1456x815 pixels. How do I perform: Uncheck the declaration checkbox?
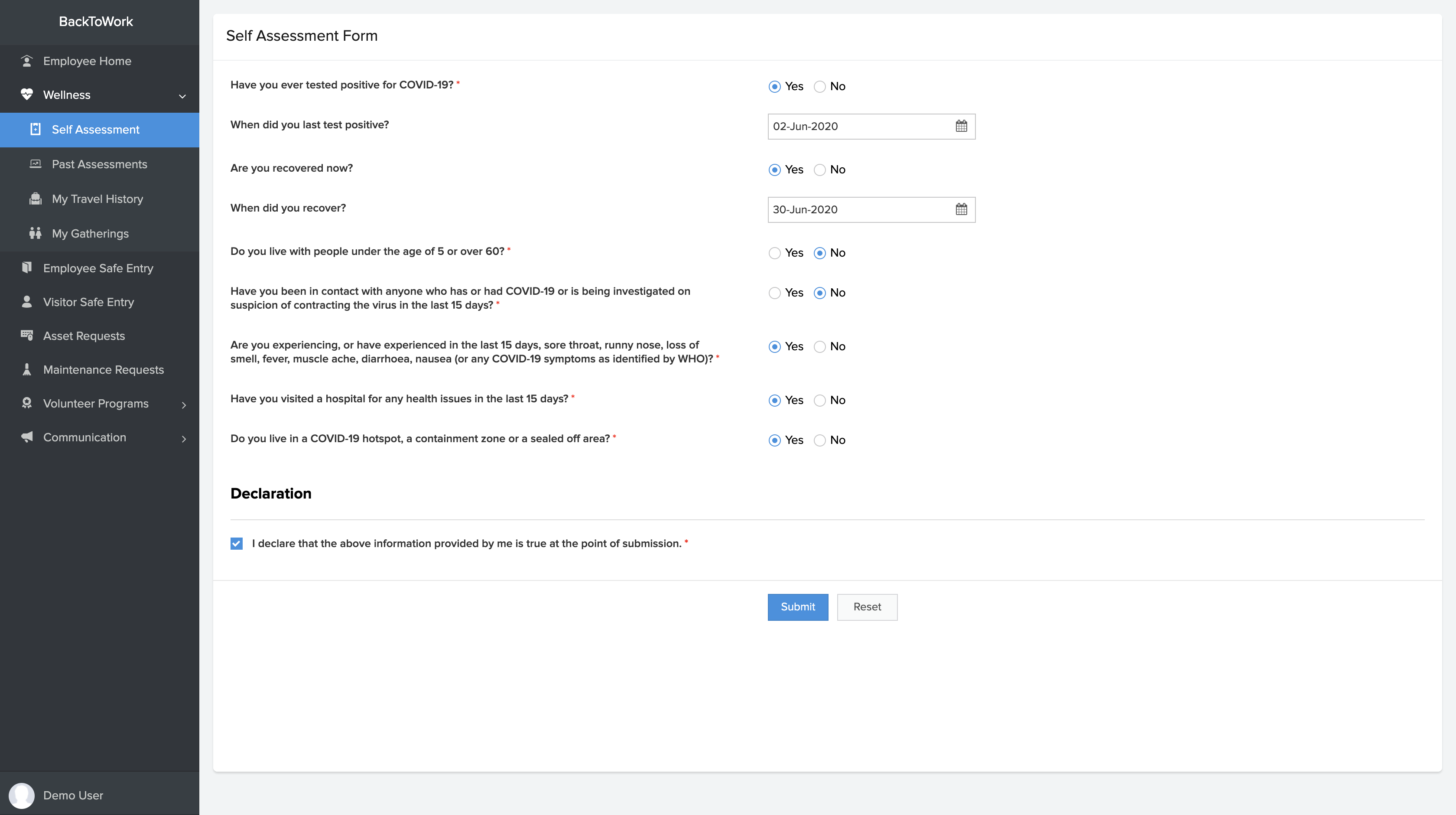236,544
